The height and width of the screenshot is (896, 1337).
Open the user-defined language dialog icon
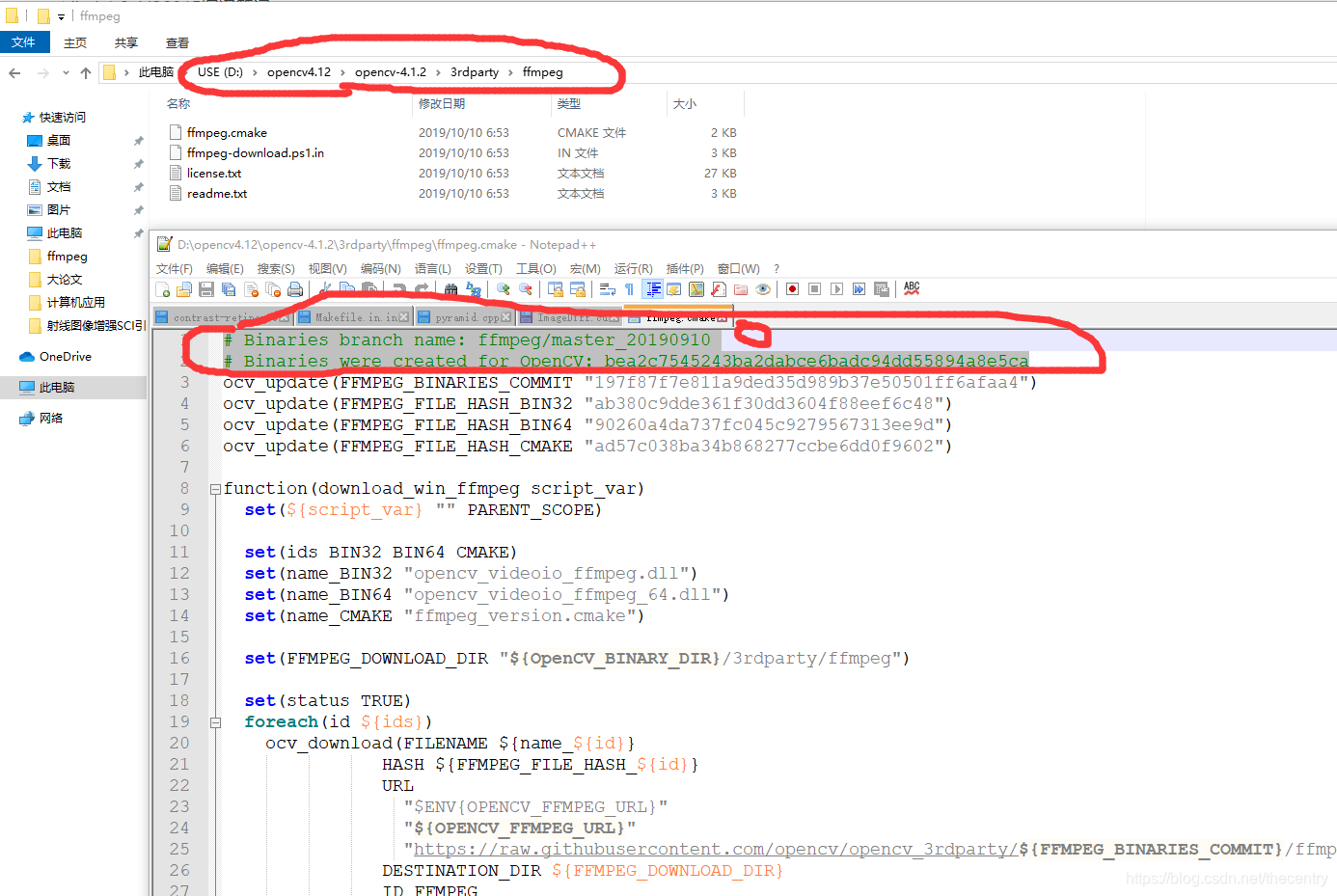pyautogui.click(x=674, y=289)
